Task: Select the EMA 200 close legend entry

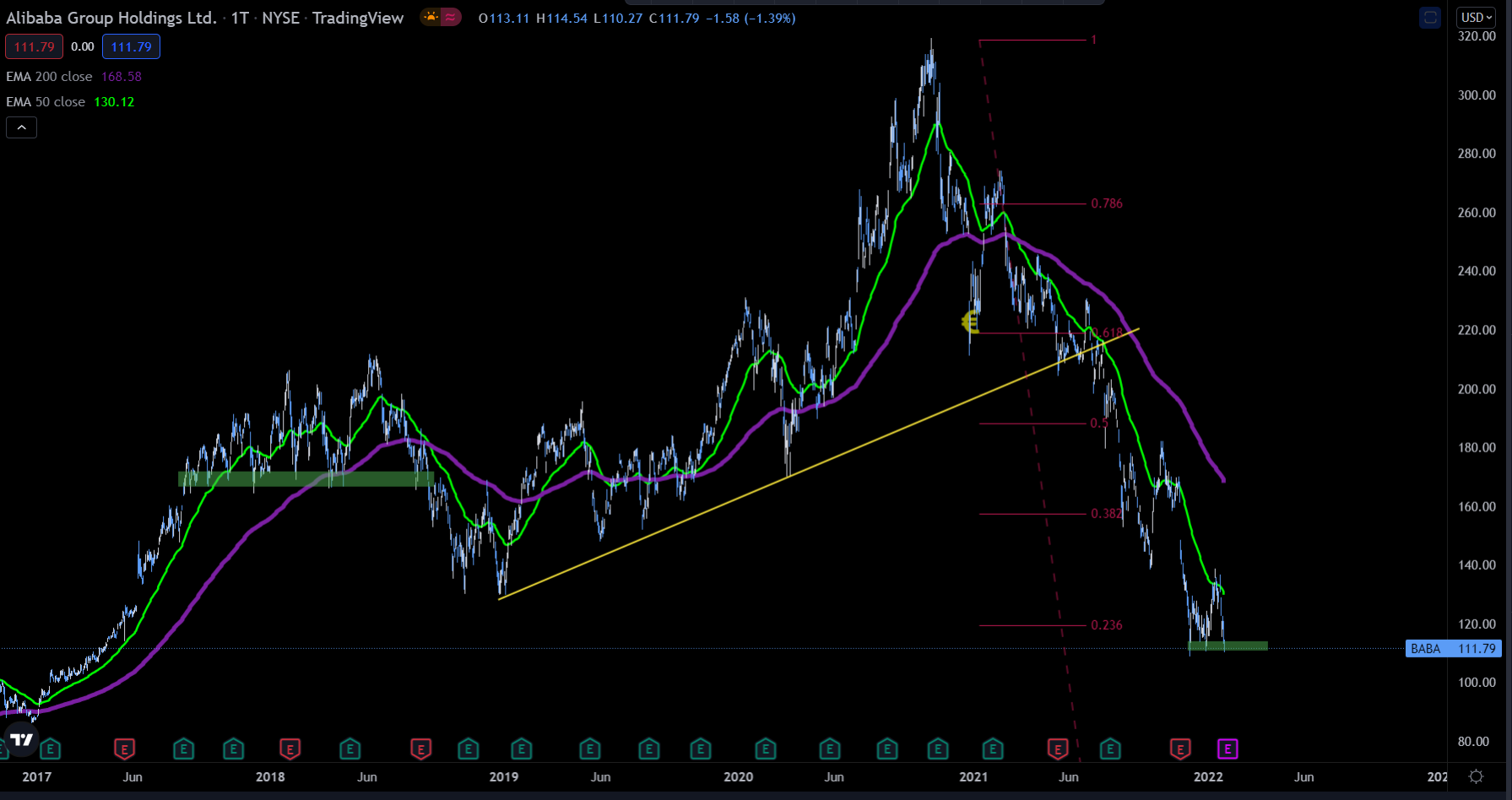Action: (49, 76)
